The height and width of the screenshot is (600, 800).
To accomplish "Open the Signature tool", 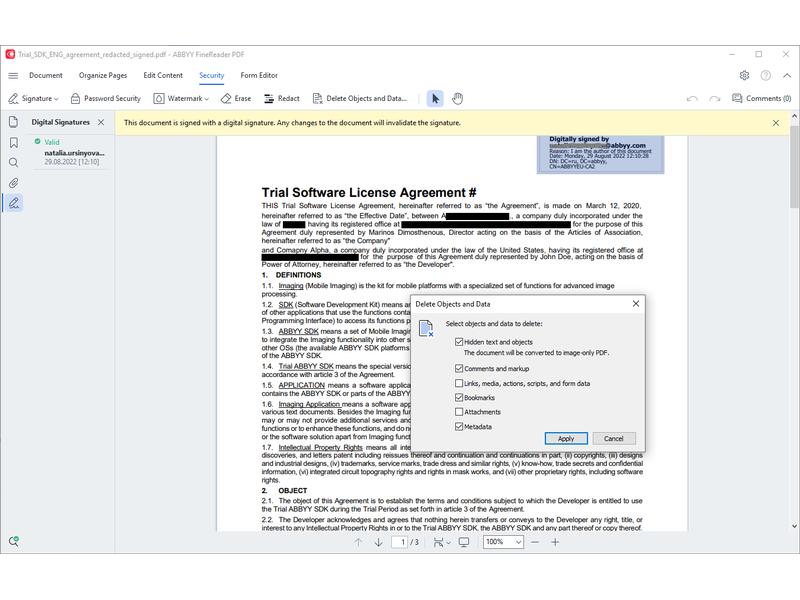I will pyautogui.click(x=31, y=98).
